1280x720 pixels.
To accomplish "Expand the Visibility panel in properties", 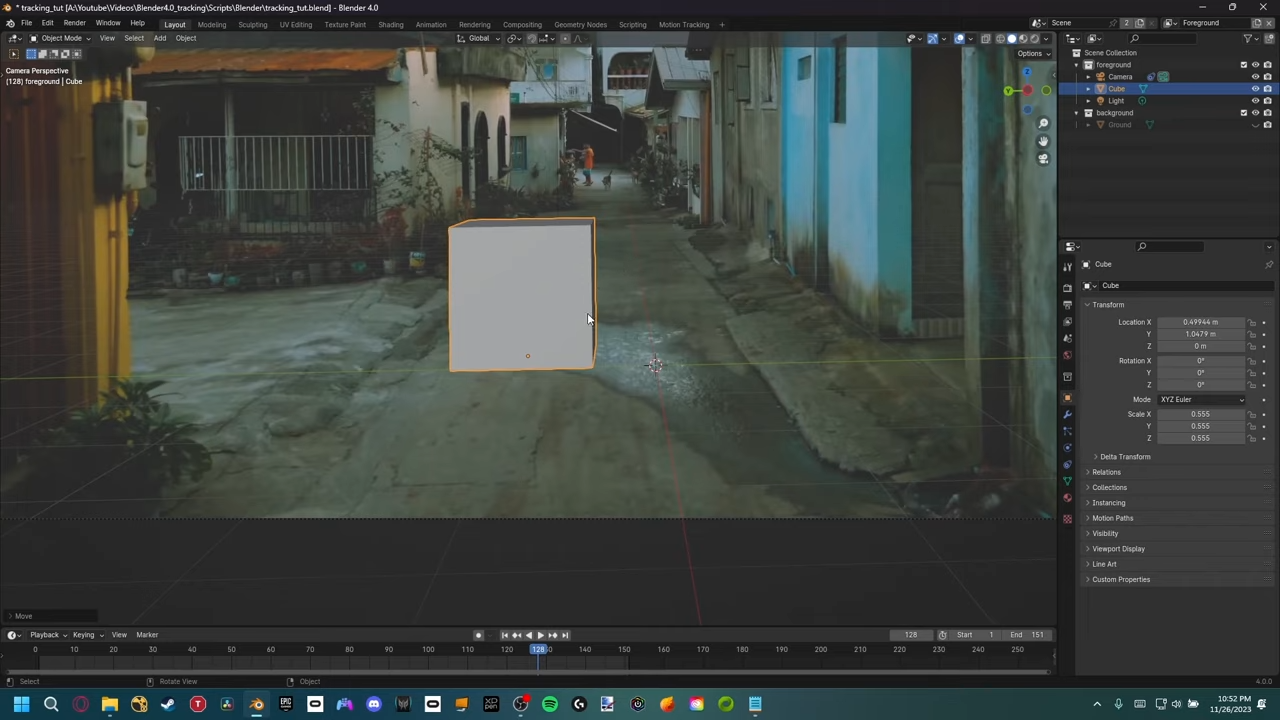I will pyautogui.click(x=1105, y=533).
